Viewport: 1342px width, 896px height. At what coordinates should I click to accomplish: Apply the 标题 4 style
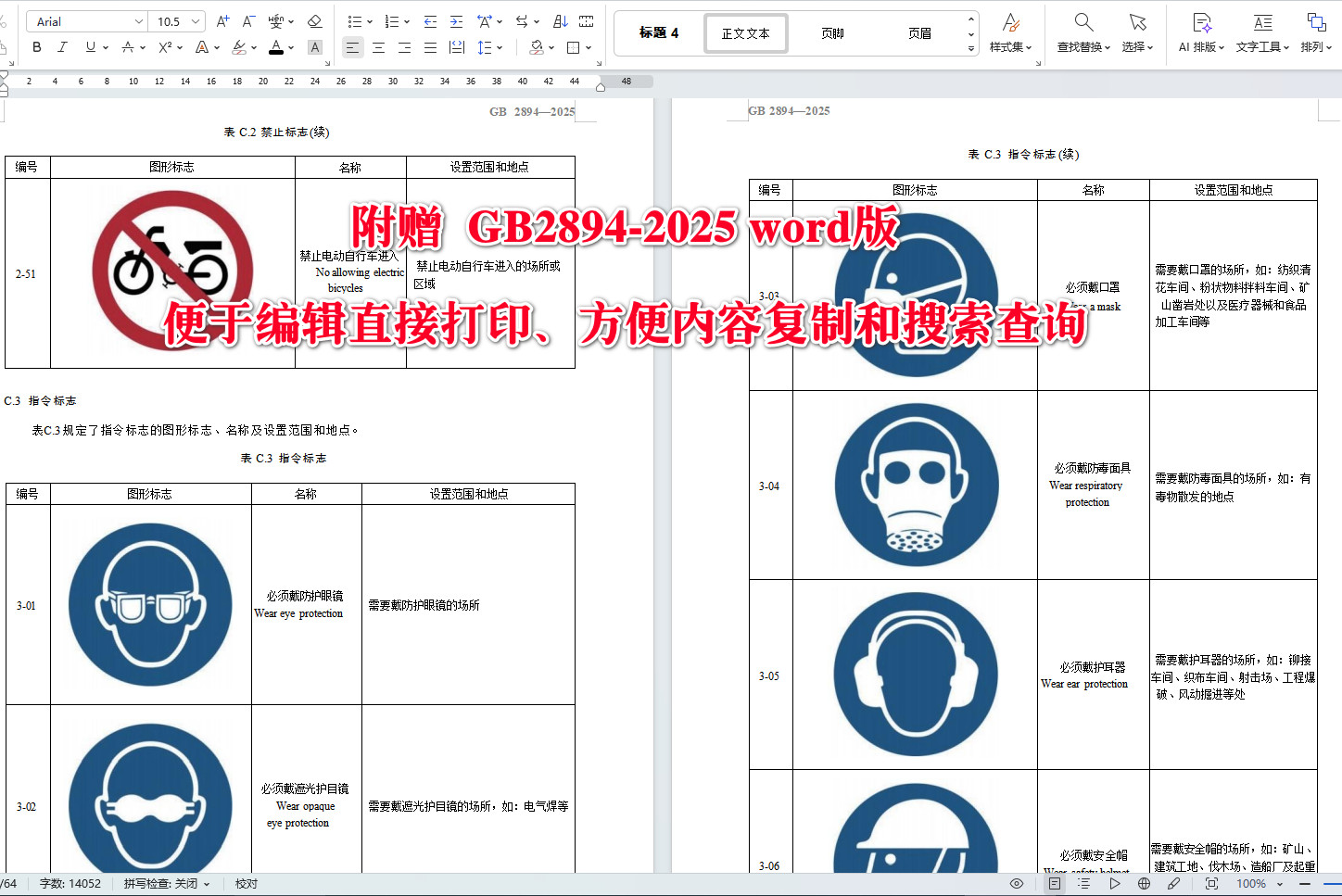tap(658, 32)
